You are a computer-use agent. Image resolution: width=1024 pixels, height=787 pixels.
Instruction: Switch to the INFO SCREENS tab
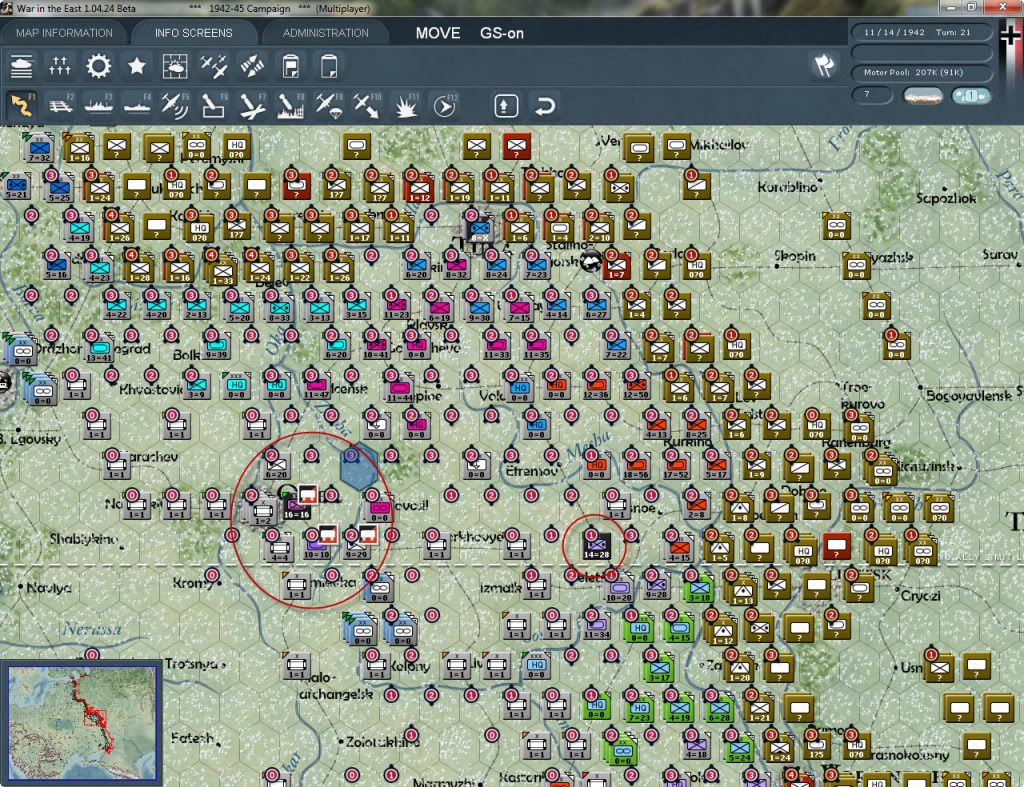click(193, 33)
